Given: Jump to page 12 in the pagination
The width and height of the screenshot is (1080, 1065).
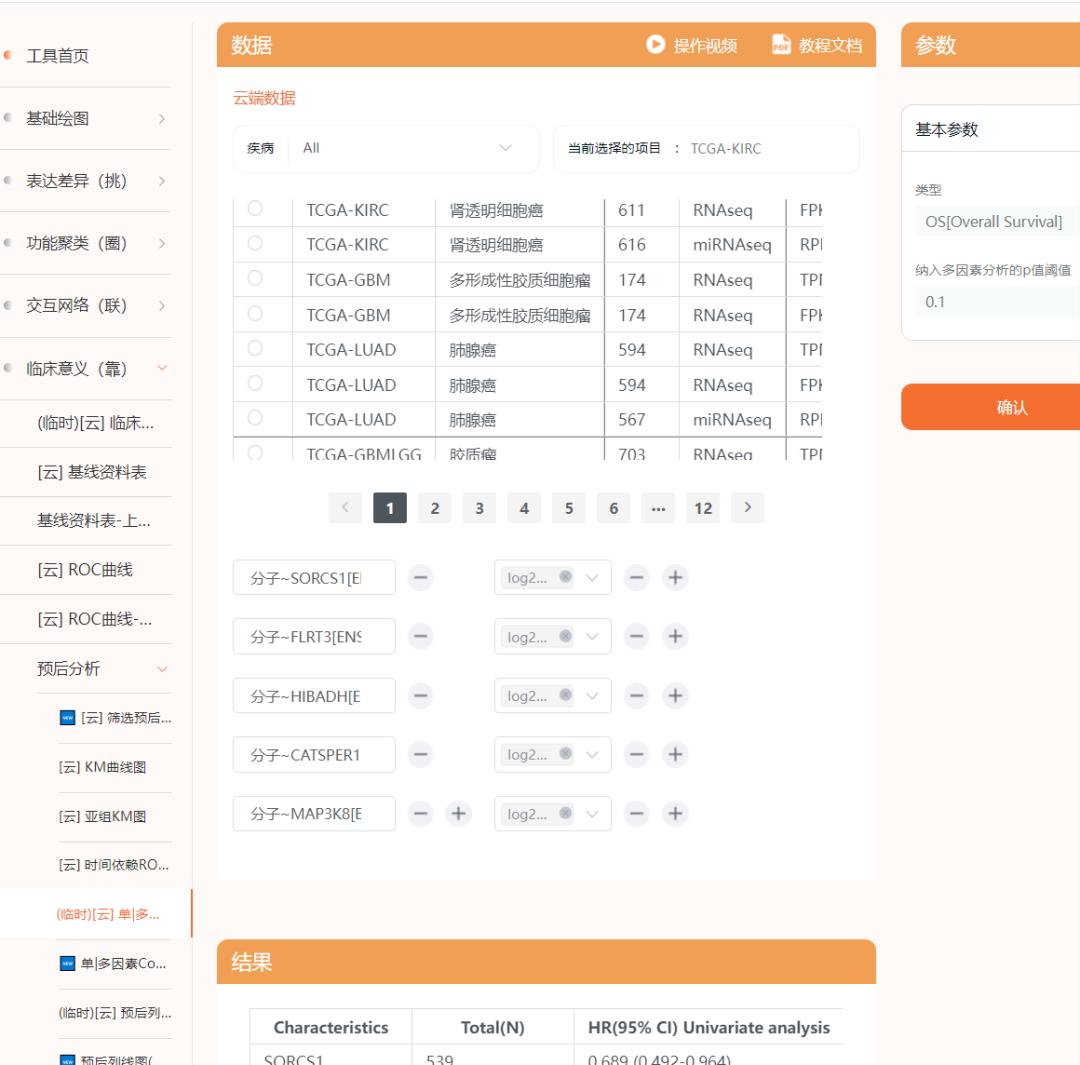Looking at the screenshot, I should point(703,508).
